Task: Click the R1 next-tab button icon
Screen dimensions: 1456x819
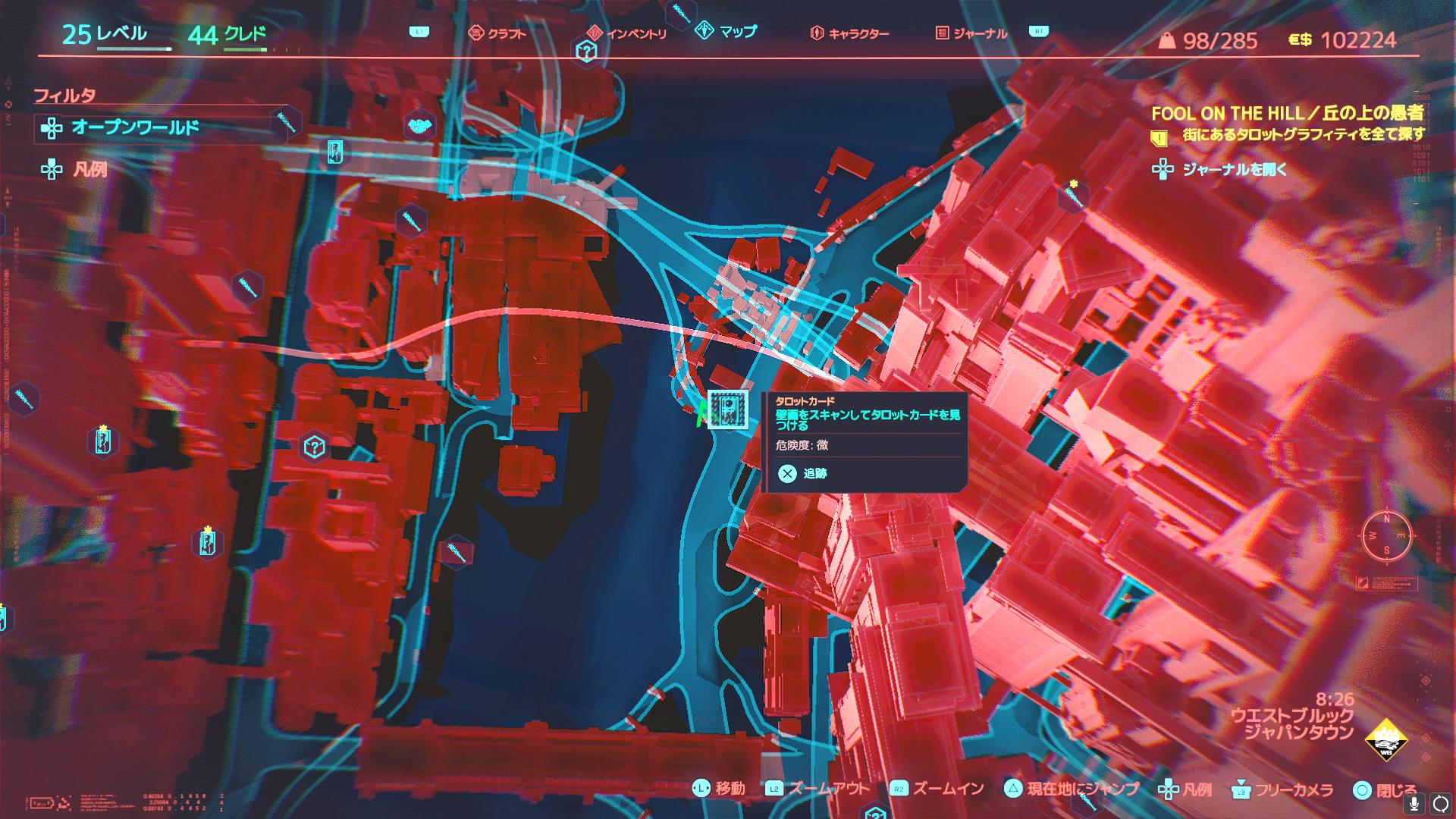Action: pyautogui.click(x=1038, y=31)
